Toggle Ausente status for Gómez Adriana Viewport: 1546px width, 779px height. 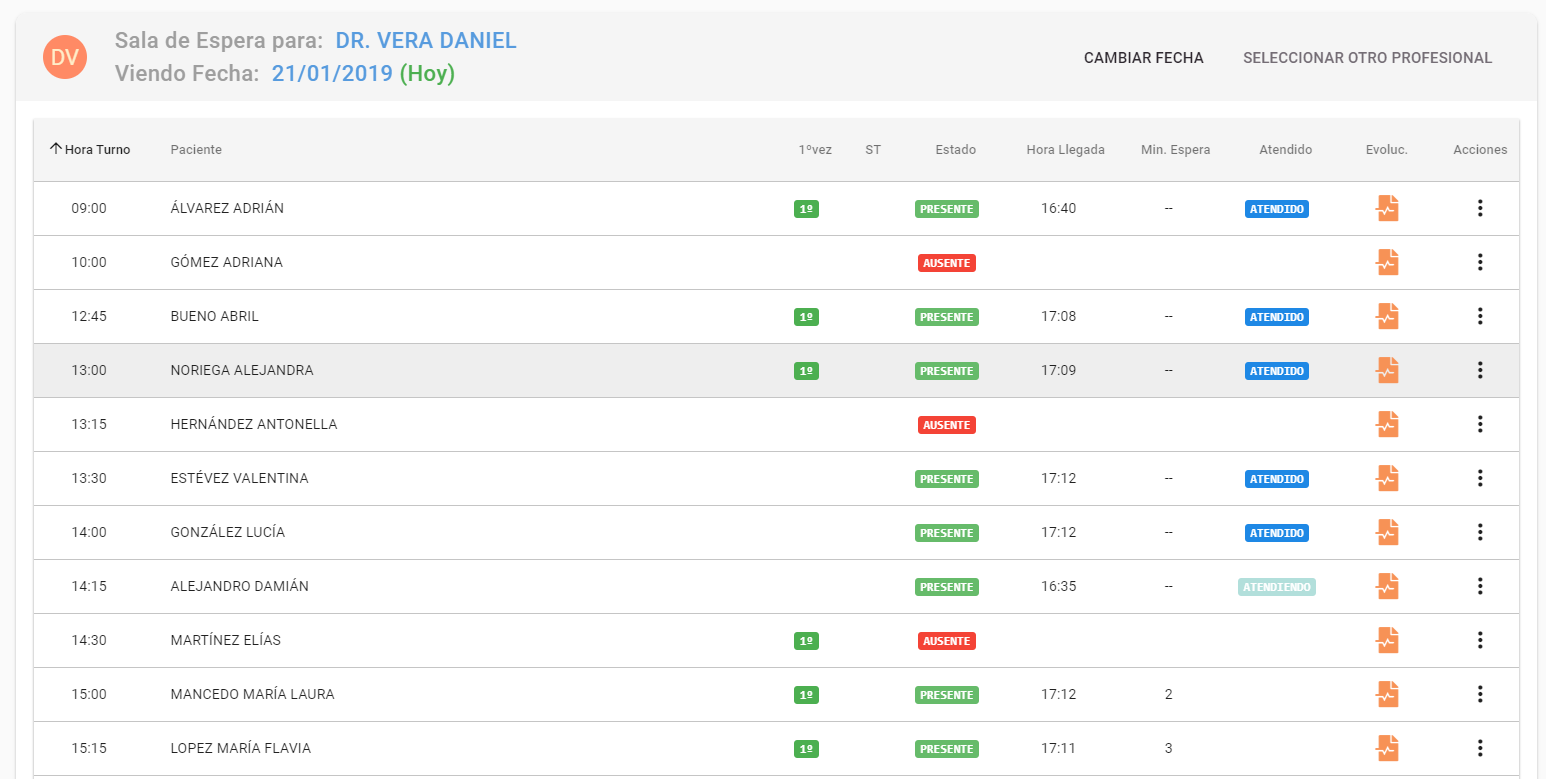(x=946, y=263)
